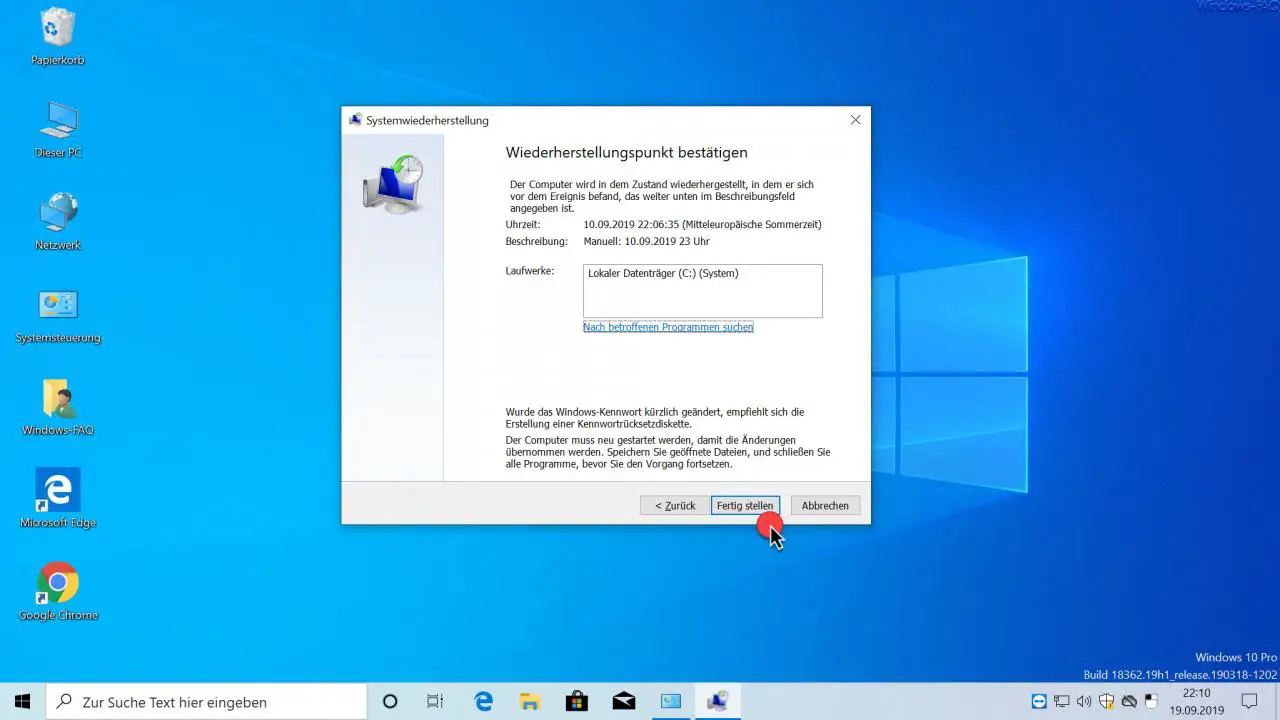Click the Systemwiederherstellung taskbar icon
Viewport: 1280px width, 720px height.
(x=717, y=702)
